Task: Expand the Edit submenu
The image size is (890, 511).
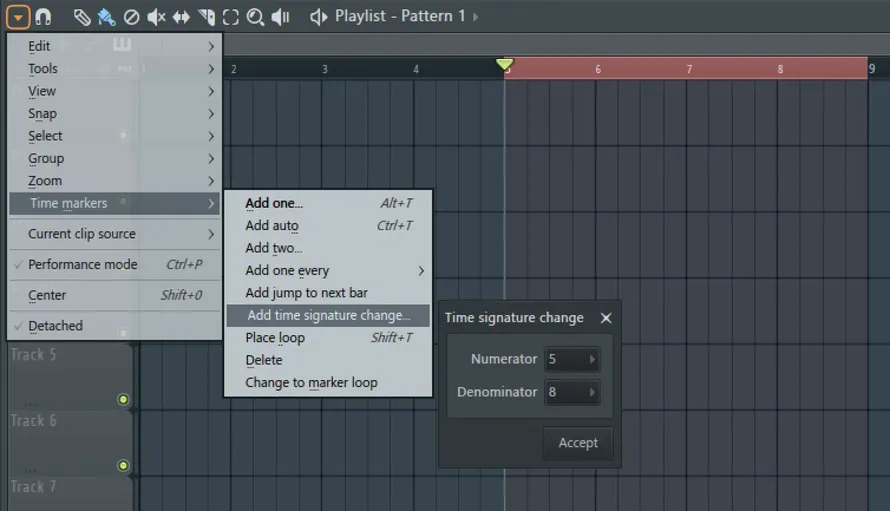Action: (x=115, y=46)
